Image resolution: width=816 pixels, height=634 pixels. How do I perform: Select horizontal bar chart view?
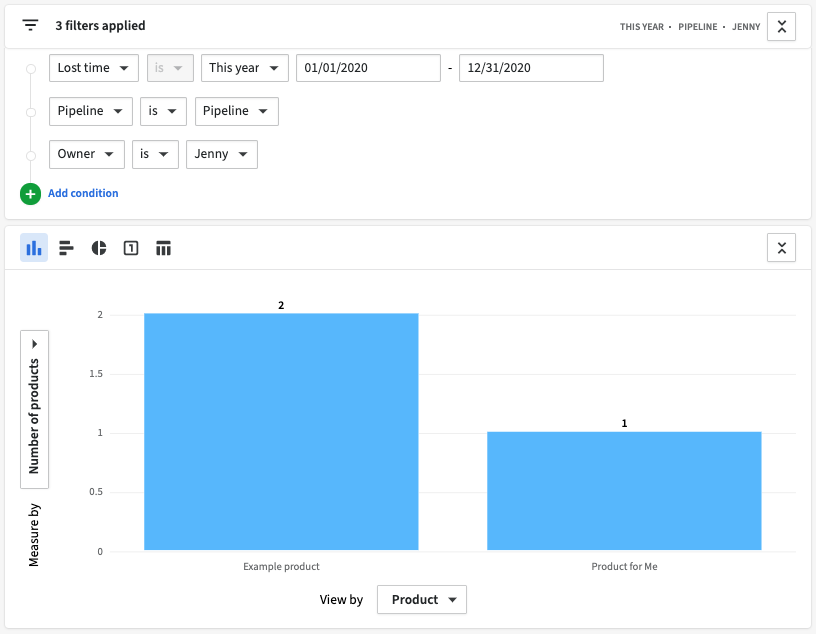pyautogui.click(x=66, y=248)
